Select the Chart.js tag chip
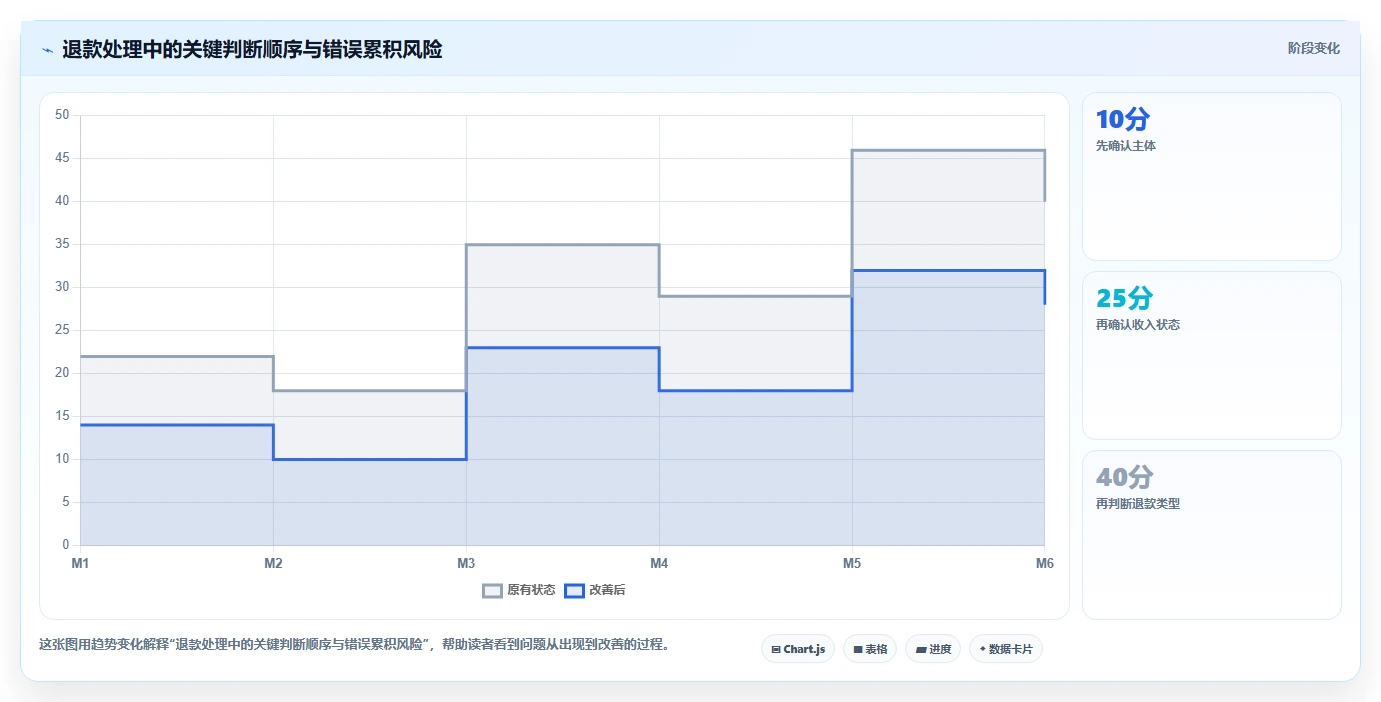The width and height of the screenshot is (1381, 702). (x=798, y=649)
